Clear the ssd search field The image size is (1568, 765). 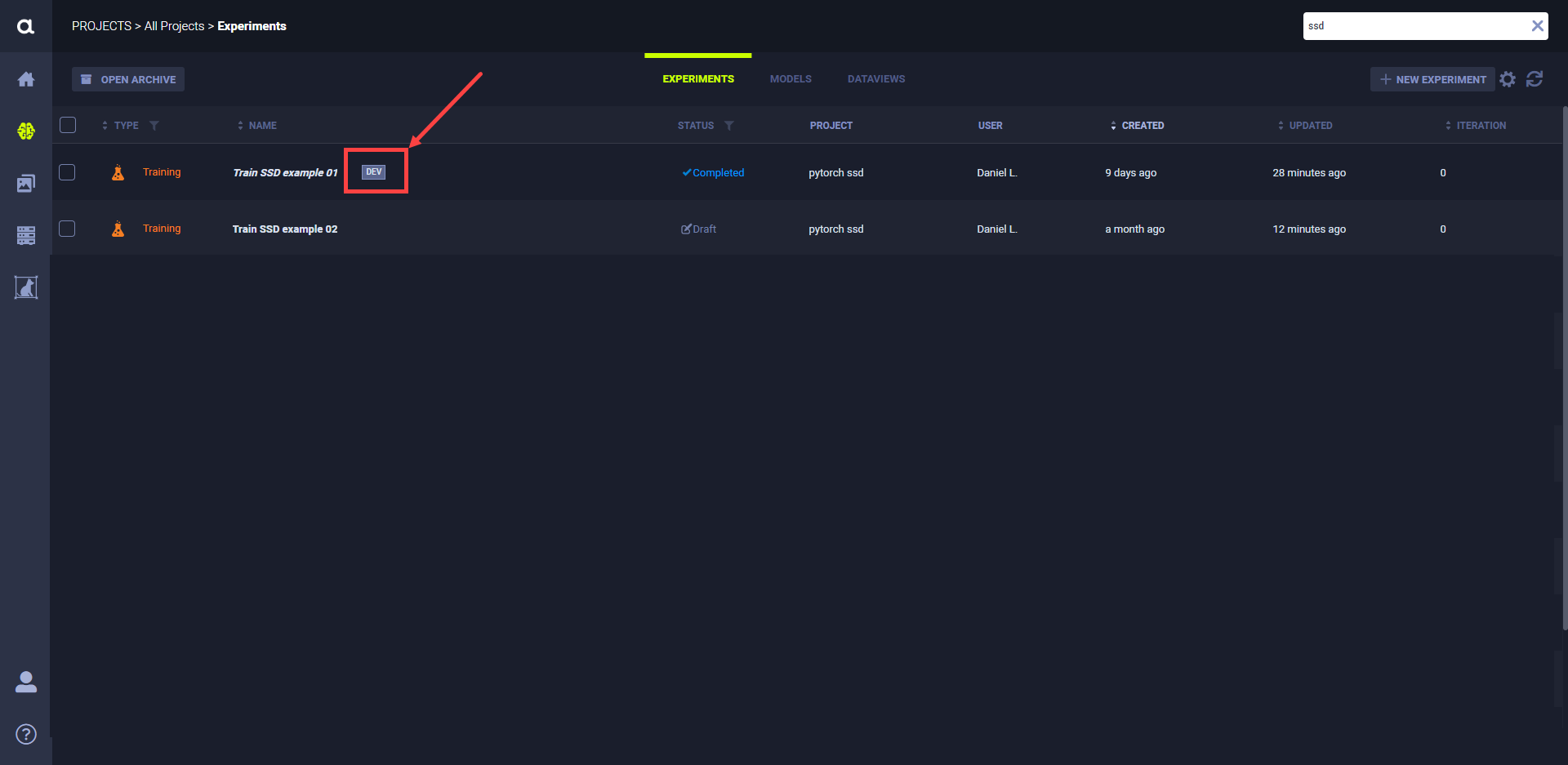point(1537,26)
